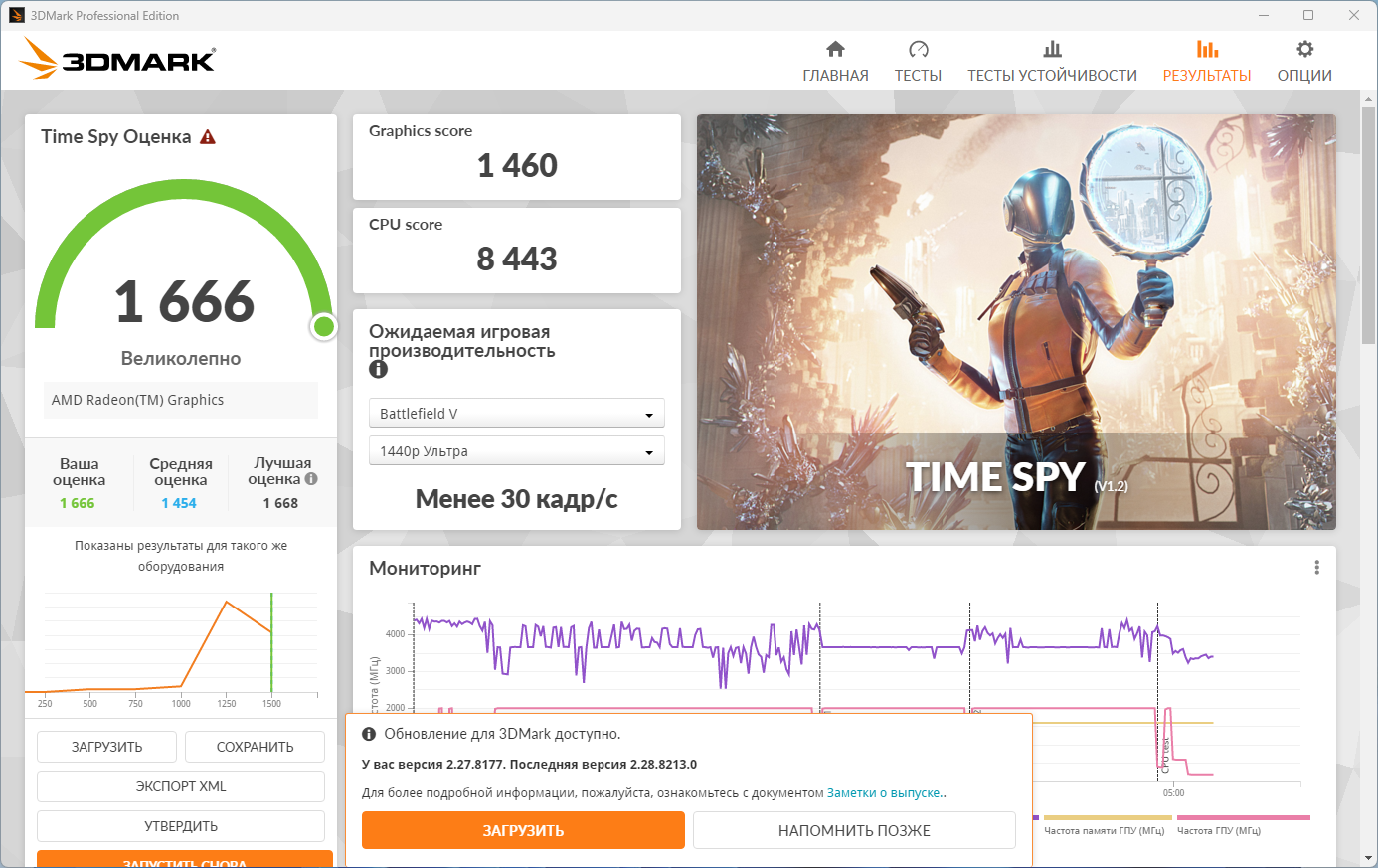The image size is (1378, 868).
Task: Minimize the 3DMark window
Action: pos(1264,15)
